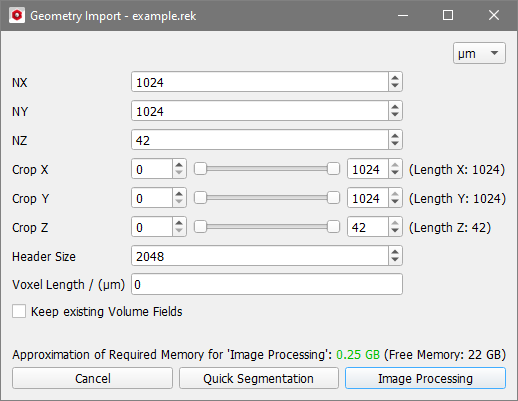Decrease Crop Y minimum with down arrow

click(x=179, y=202)
